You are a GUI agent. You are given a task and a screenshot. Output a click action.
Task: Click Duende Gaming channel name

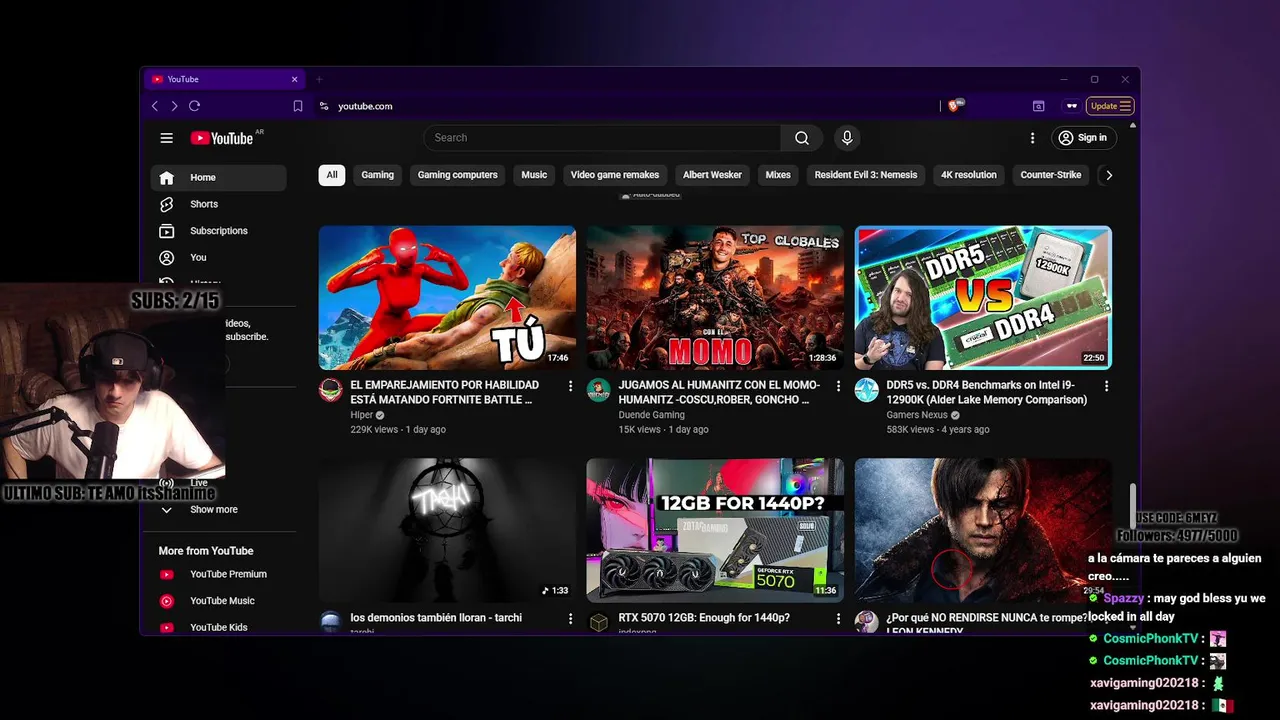point(651,415)
